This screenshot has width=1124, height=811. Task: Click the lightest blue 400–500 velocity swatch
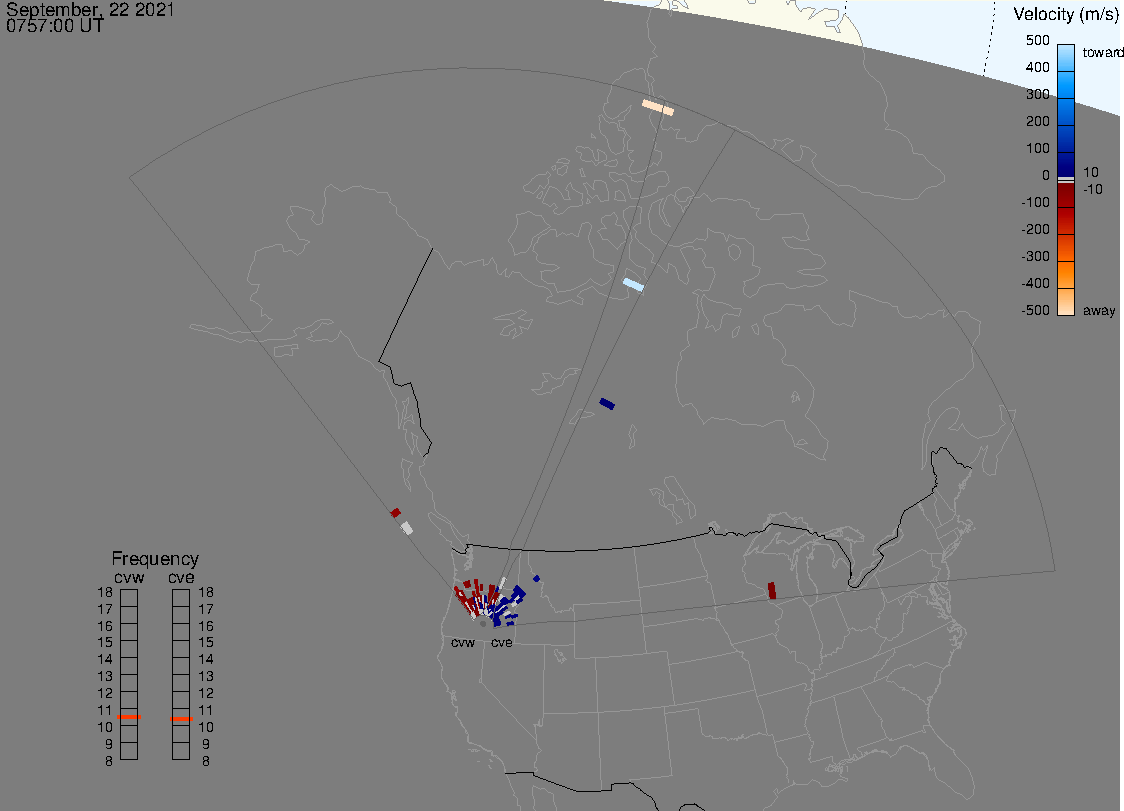[1066, 57]
